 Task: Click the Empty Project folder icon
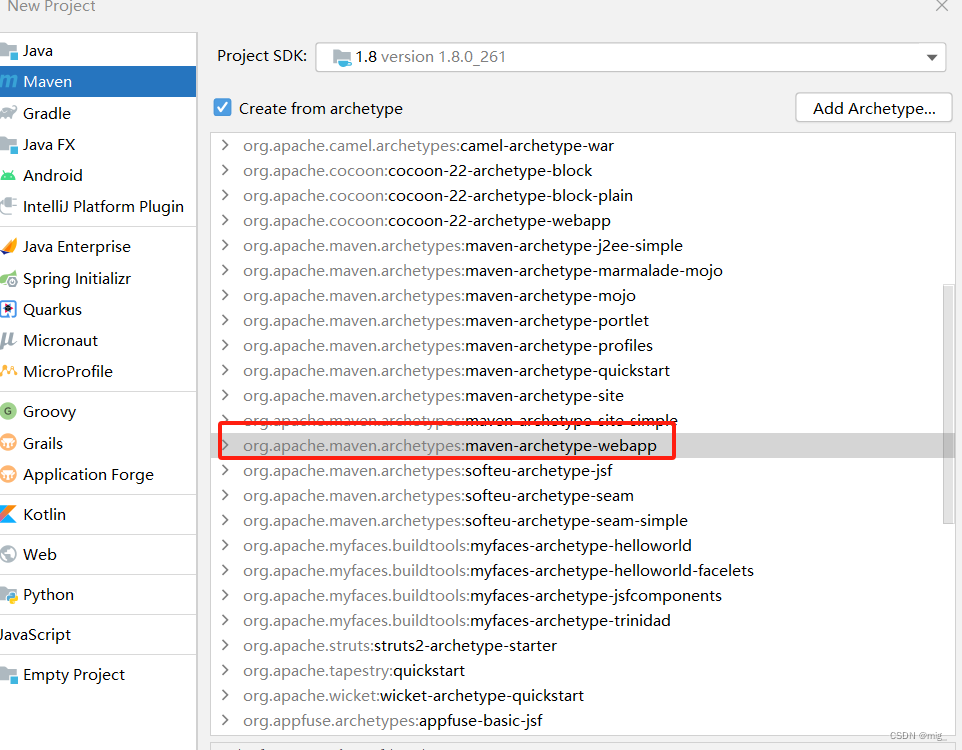click(x=9, y=675)
